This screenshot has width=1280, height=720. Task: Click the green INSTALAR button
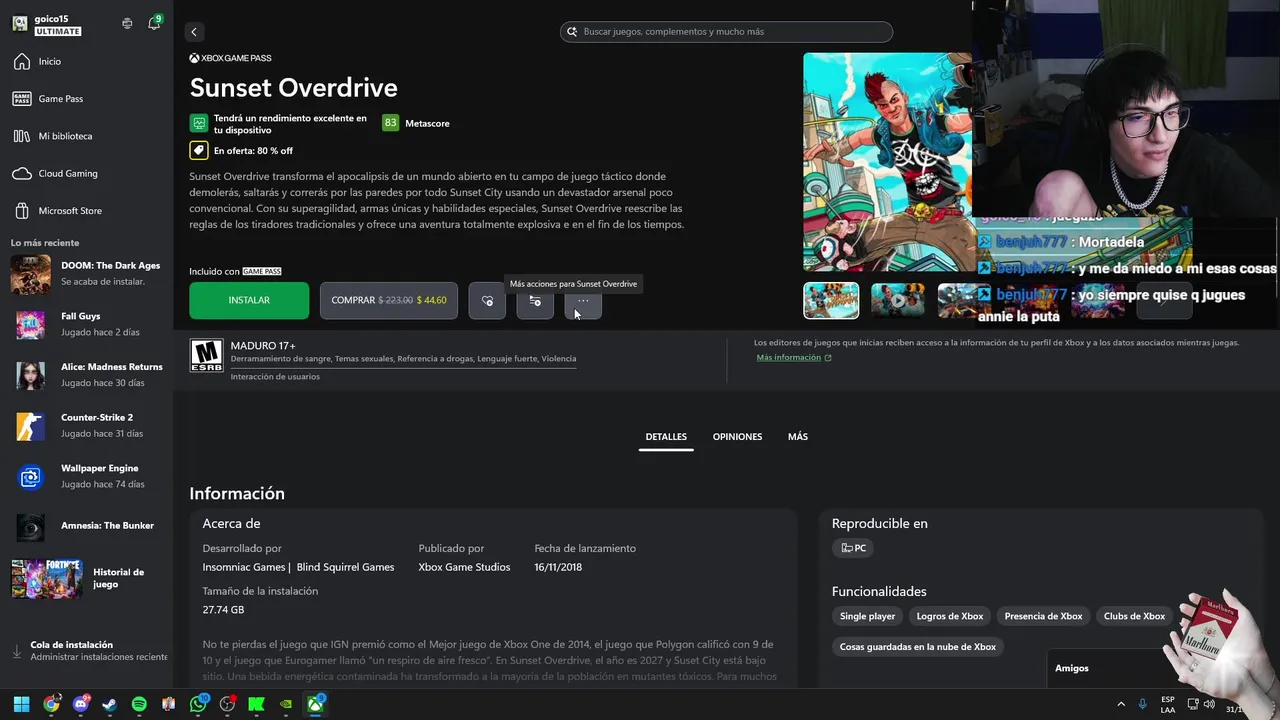249,300
